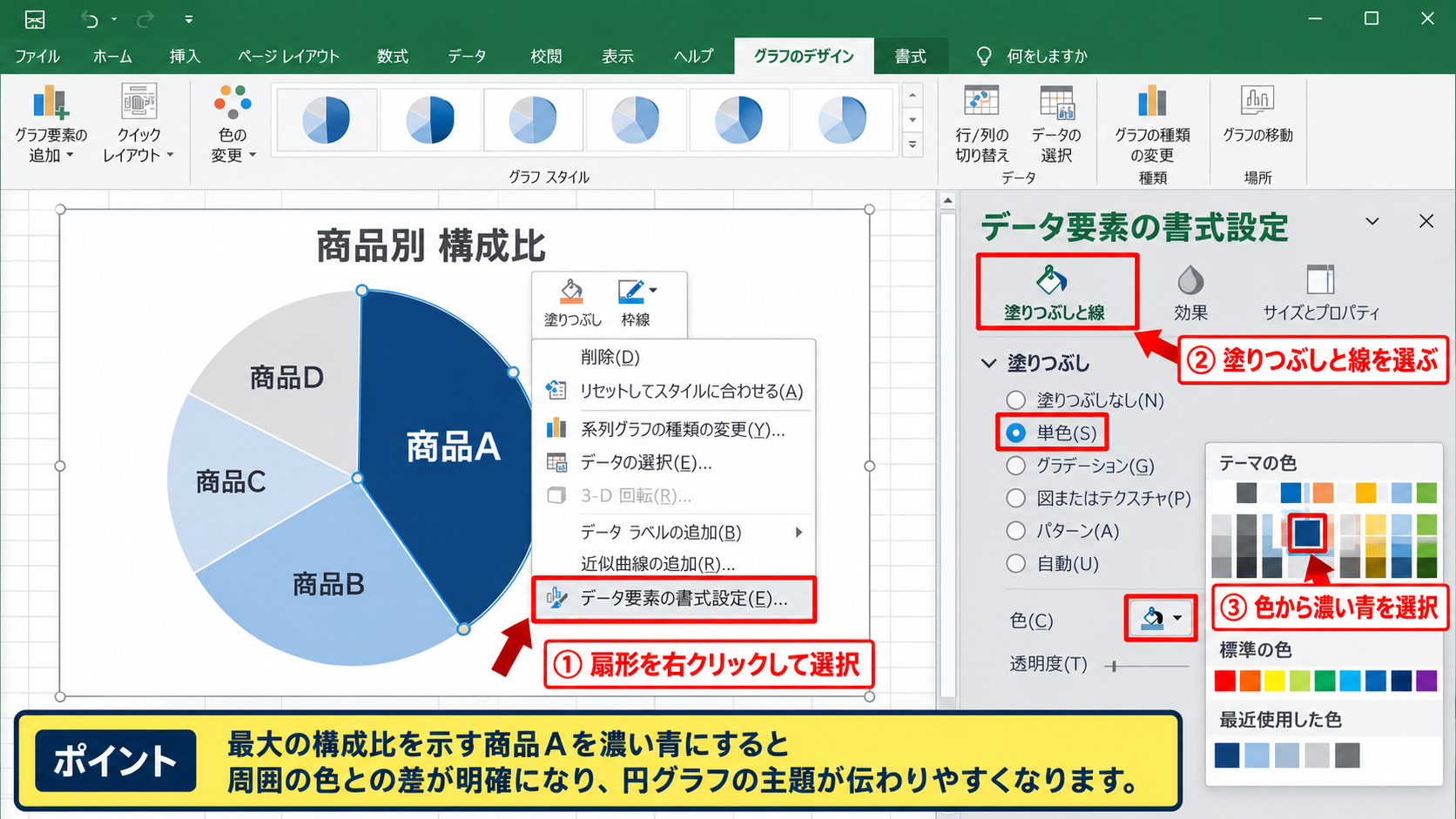Select パターン(A) fill radio button

point(1015,531)
